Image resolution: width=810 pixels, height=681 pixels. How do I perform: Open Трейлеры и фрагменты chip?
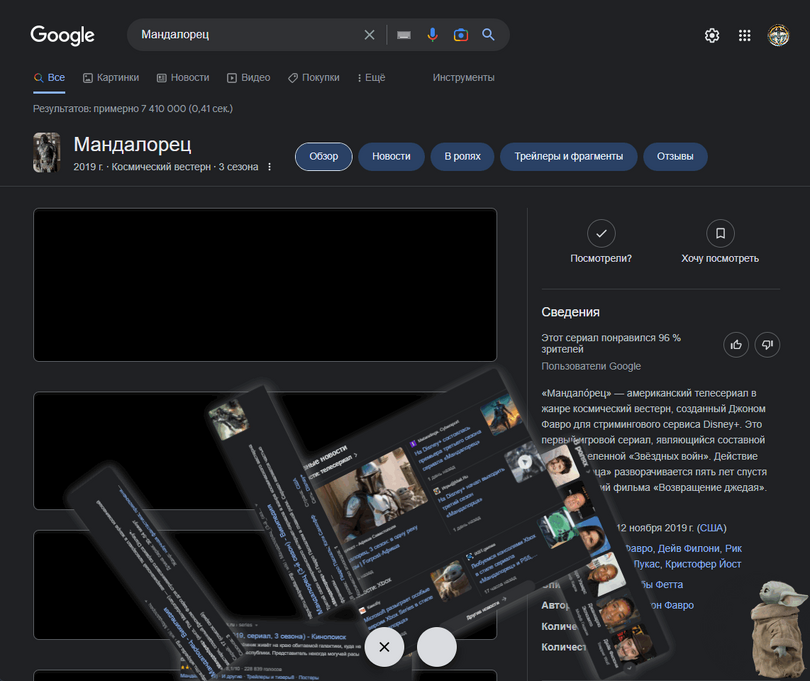568,157
